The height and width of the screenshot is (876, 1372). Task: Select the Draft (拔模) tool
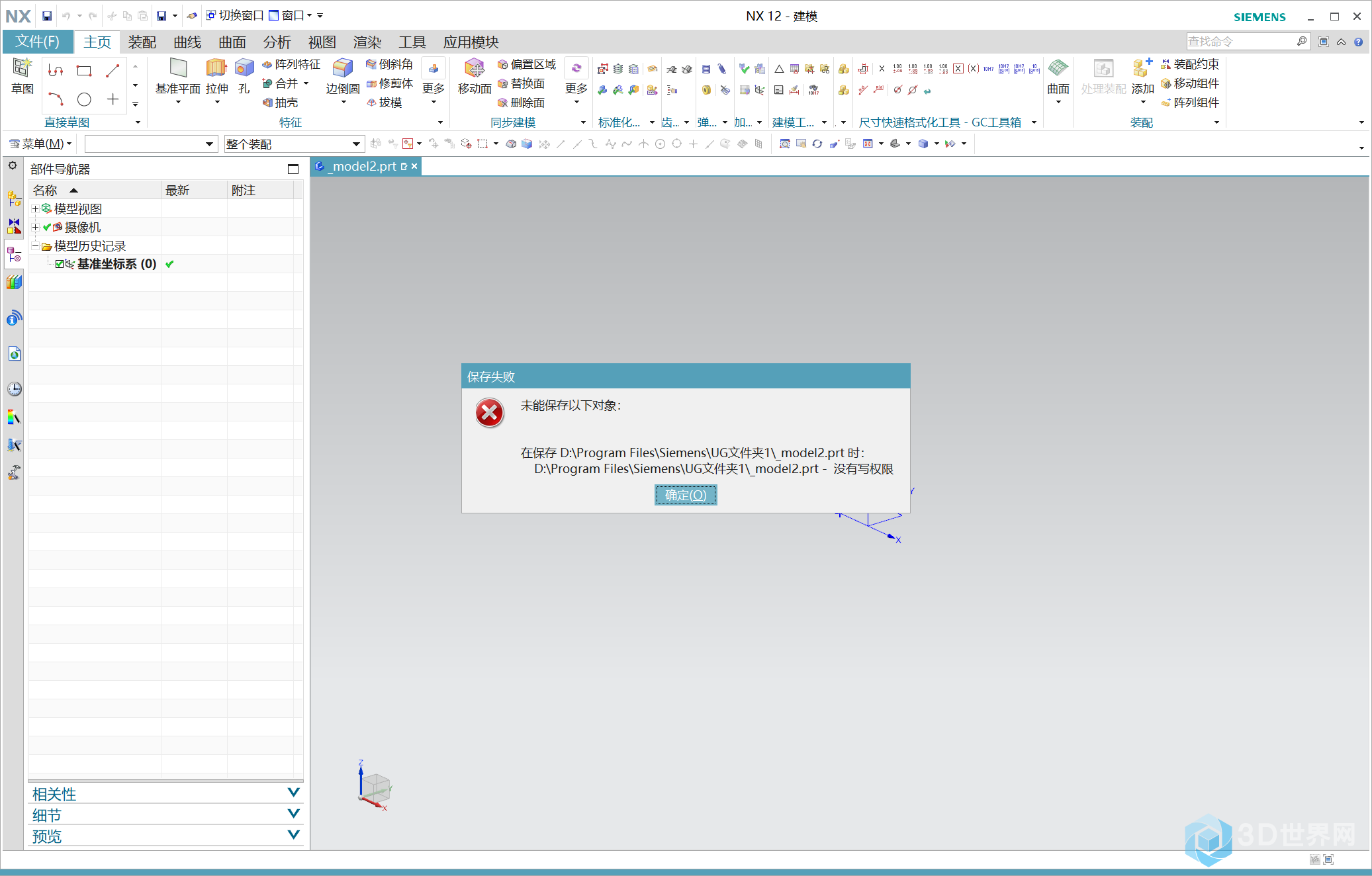[x=384, y=103]
